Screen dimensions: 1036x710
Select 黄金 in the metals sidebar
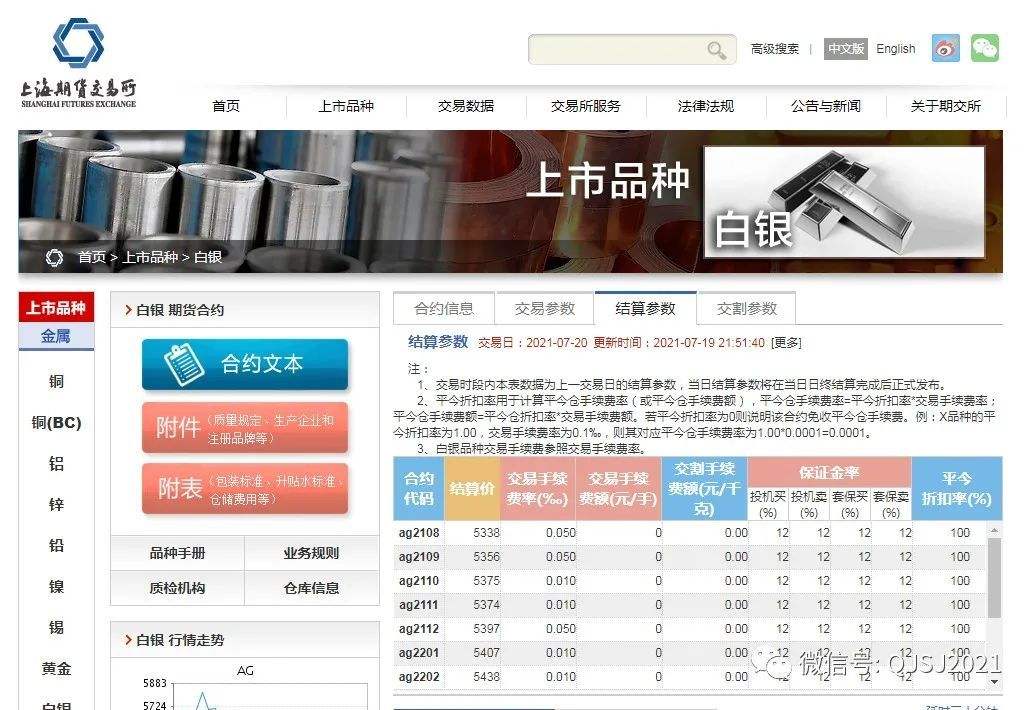pos(57,668)
